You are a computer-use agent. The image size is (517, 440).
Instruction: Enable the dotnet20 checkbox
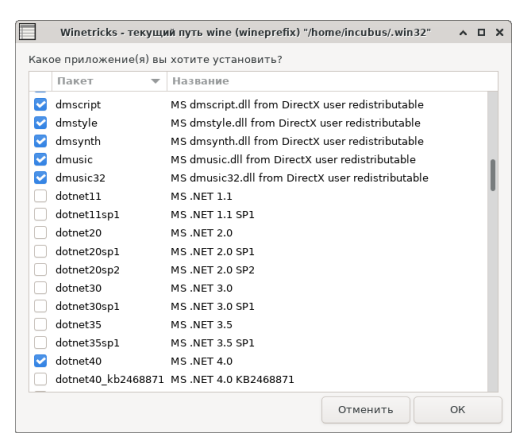41,233
